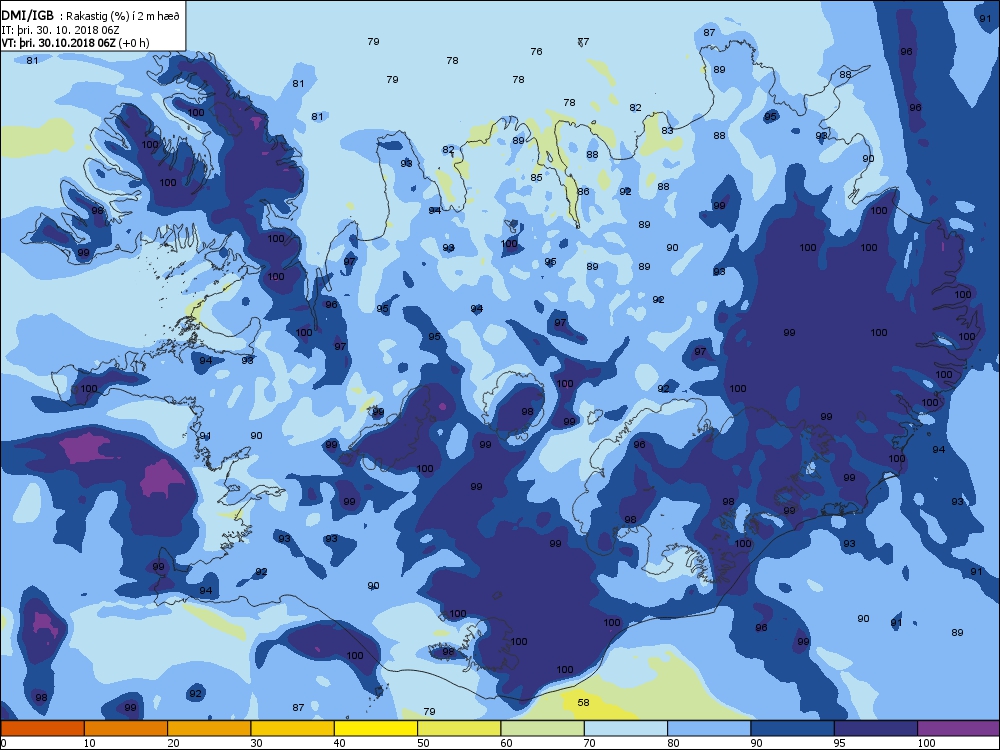This screenshot has height=750, width=1000.
Task: Click the light orange 20–30 legend swatch
Action: (209, 728)
